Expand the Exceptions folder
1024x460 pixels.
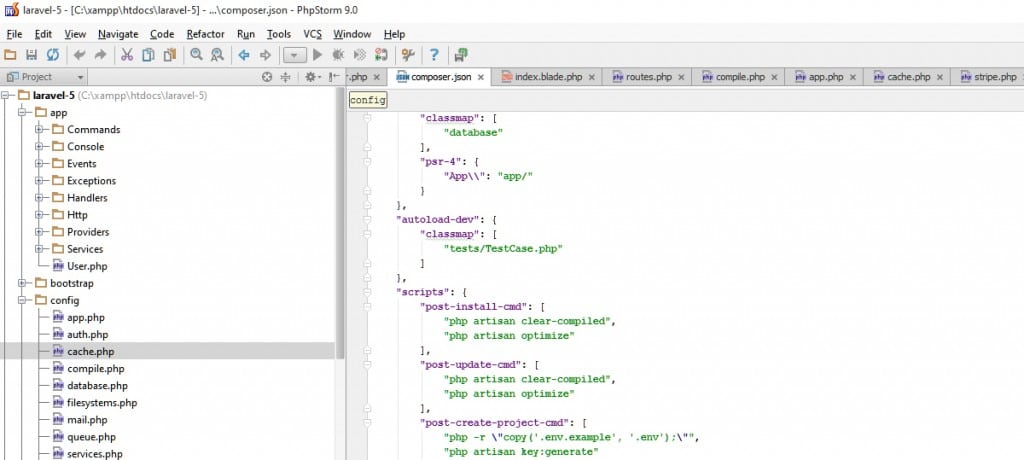40,180
